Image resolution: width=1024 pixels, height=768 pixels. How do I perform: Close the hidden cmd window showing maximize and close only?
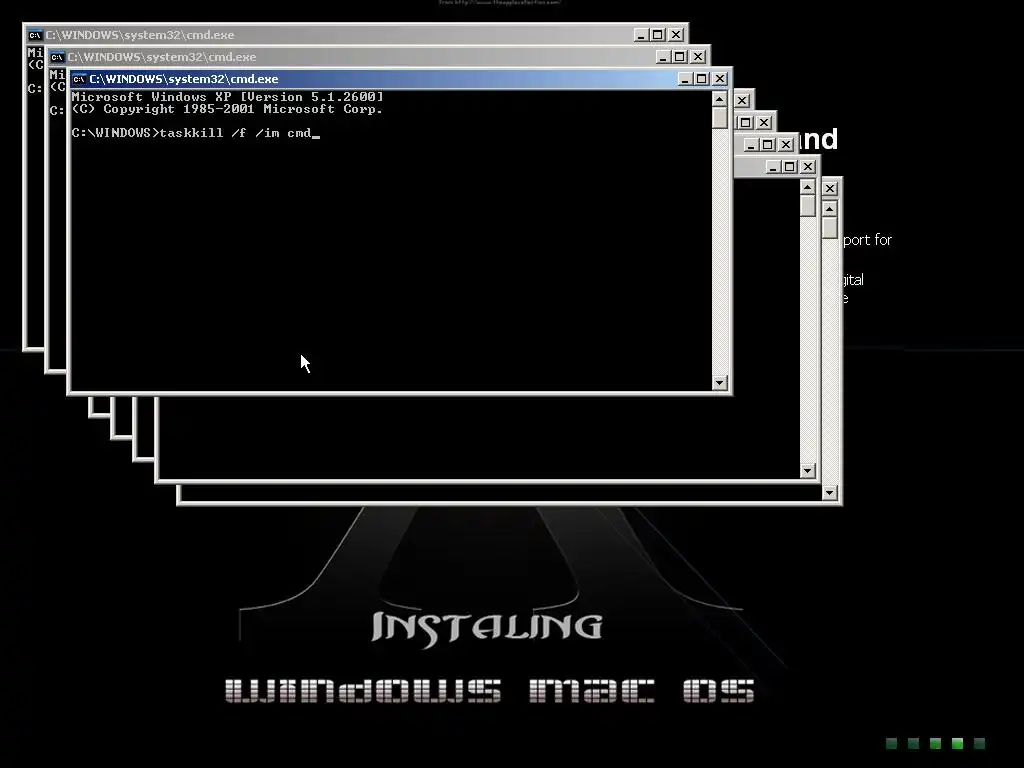[763, 123]
